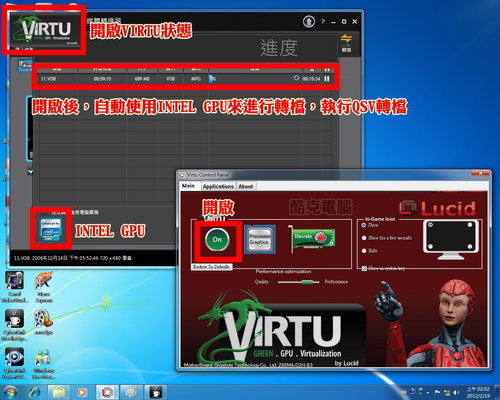
Task: Launch Internet Explorer from taskbar
Action: (x=34, y=392)
